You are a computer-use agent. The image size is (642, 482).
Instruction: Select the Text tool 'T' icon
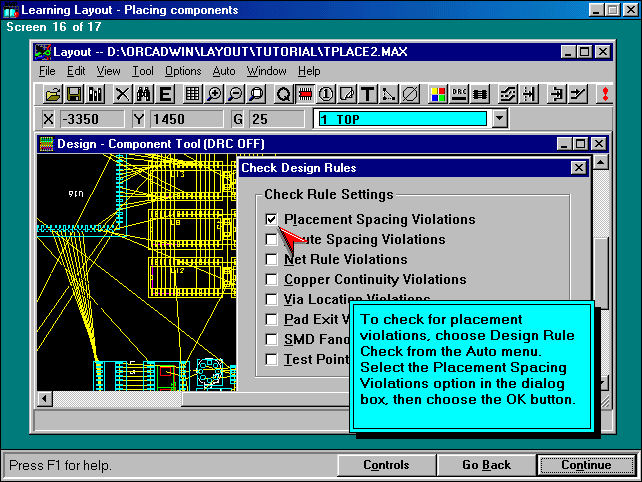click(x=368, y=94)
